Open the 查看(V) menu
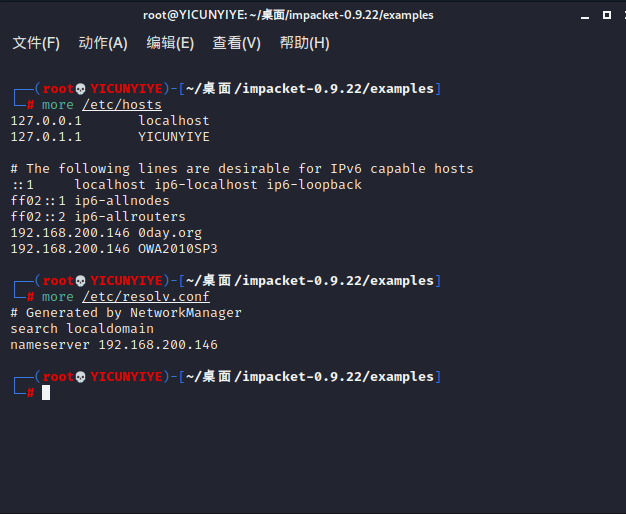The height and width of the screenshot is (514, 626). [x=236, y=43]
